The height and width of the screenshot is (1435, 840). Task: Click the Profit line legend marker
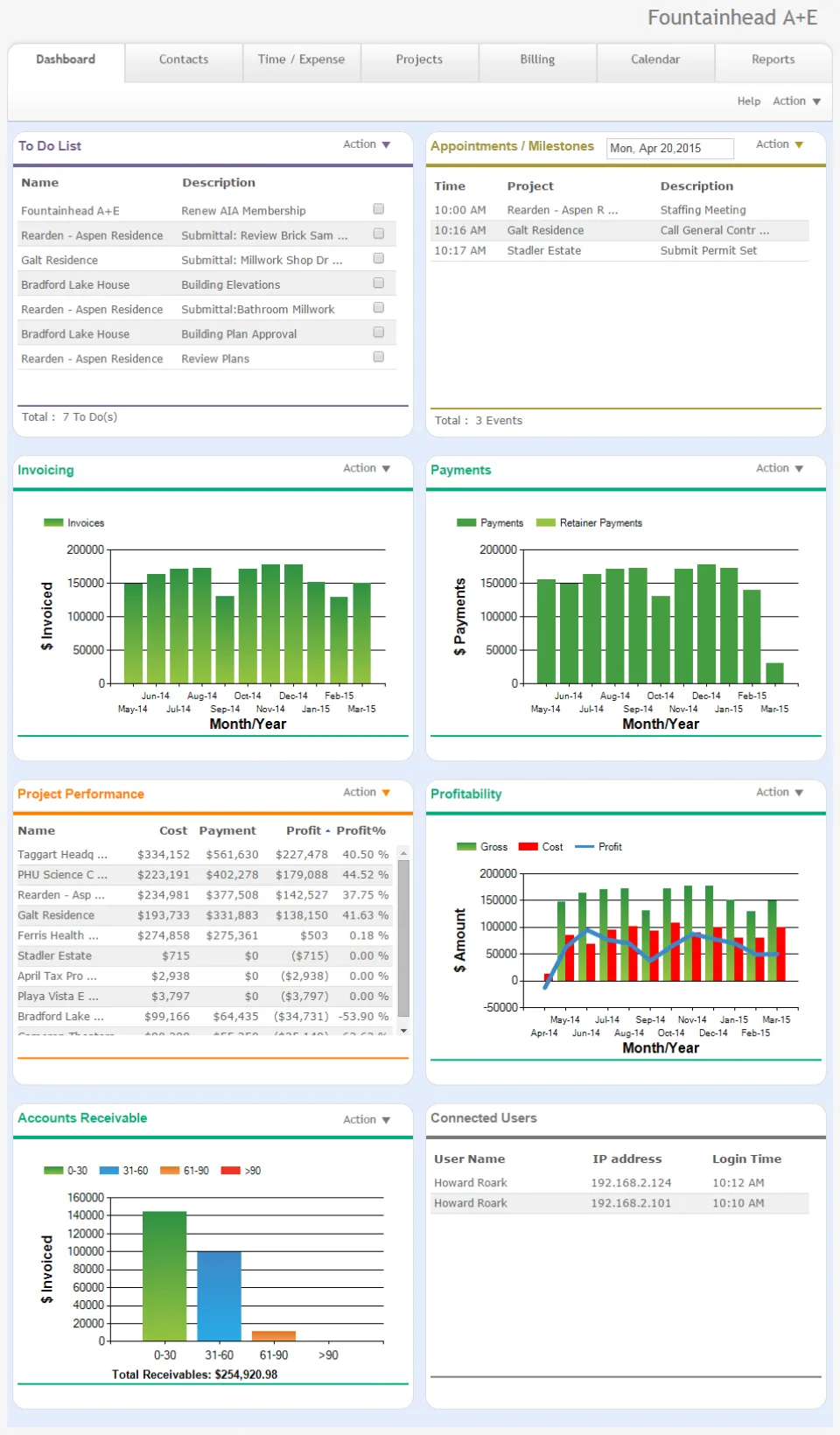pos(584,846)
